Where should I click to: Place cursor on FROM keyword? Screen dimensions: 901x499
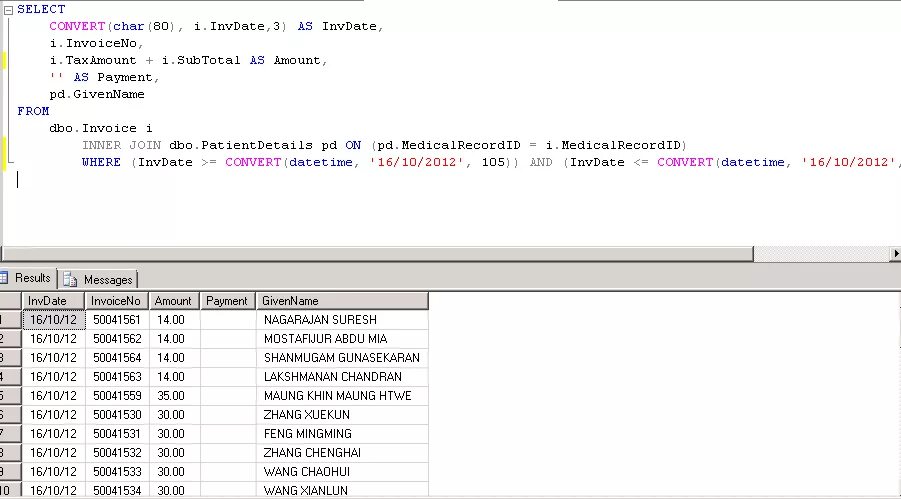click(x=33, y=111)
